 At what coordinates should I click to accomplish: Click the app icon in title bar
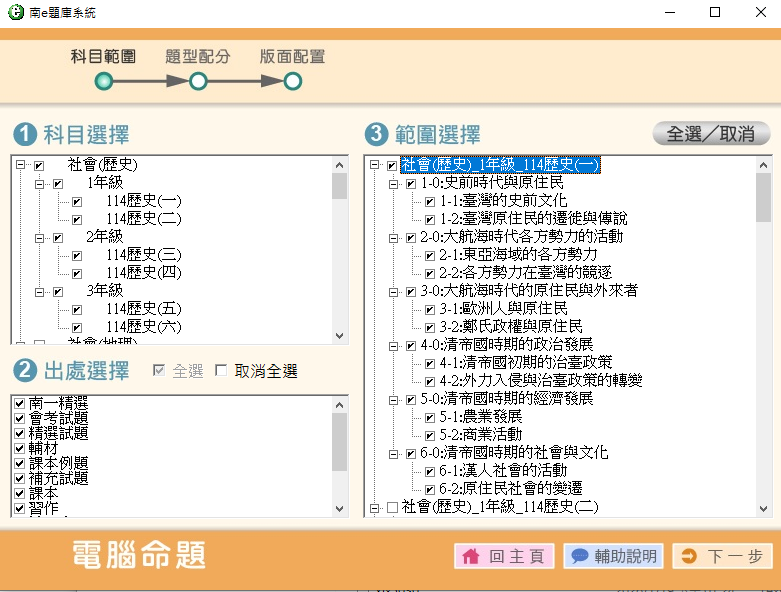pyautogui.click(x=13, y=13)
